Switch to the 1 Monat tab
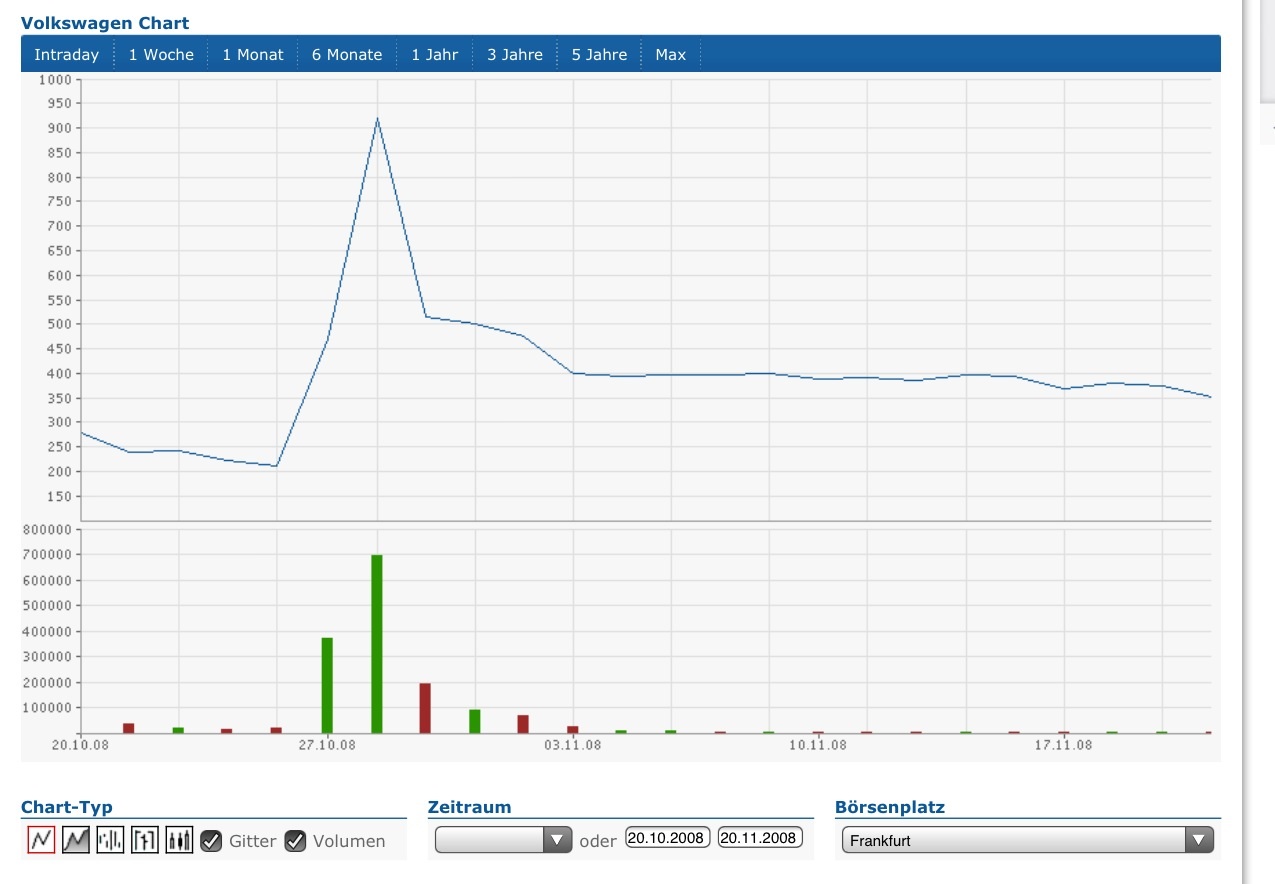 (x=253, y=55)
